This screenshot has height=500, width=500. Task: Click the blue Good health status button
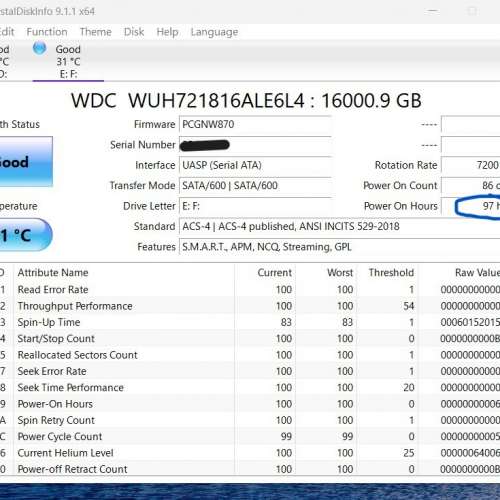(x=25, y=162)
